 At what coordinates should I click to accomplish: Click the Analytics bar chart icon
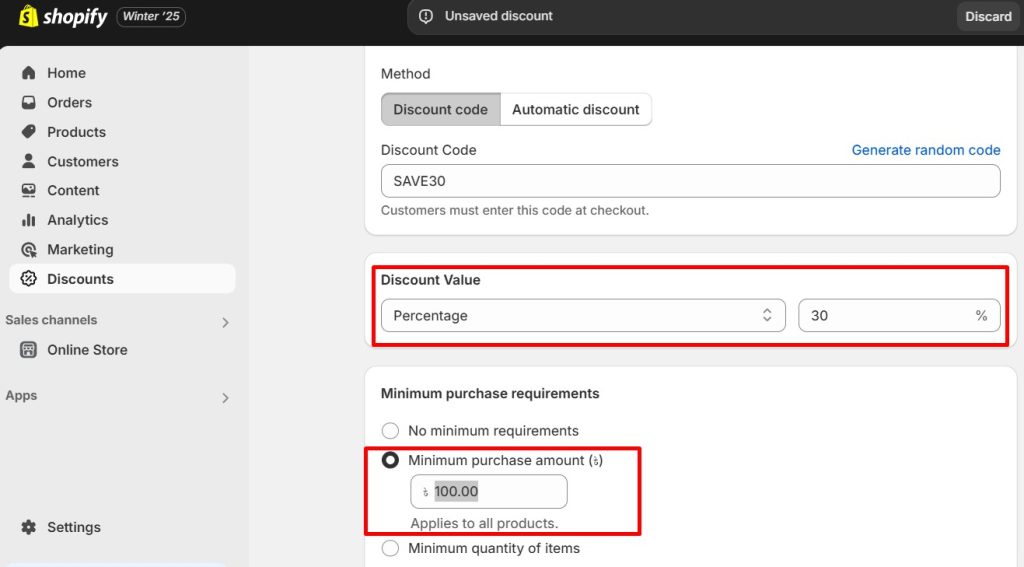(28, 220)
